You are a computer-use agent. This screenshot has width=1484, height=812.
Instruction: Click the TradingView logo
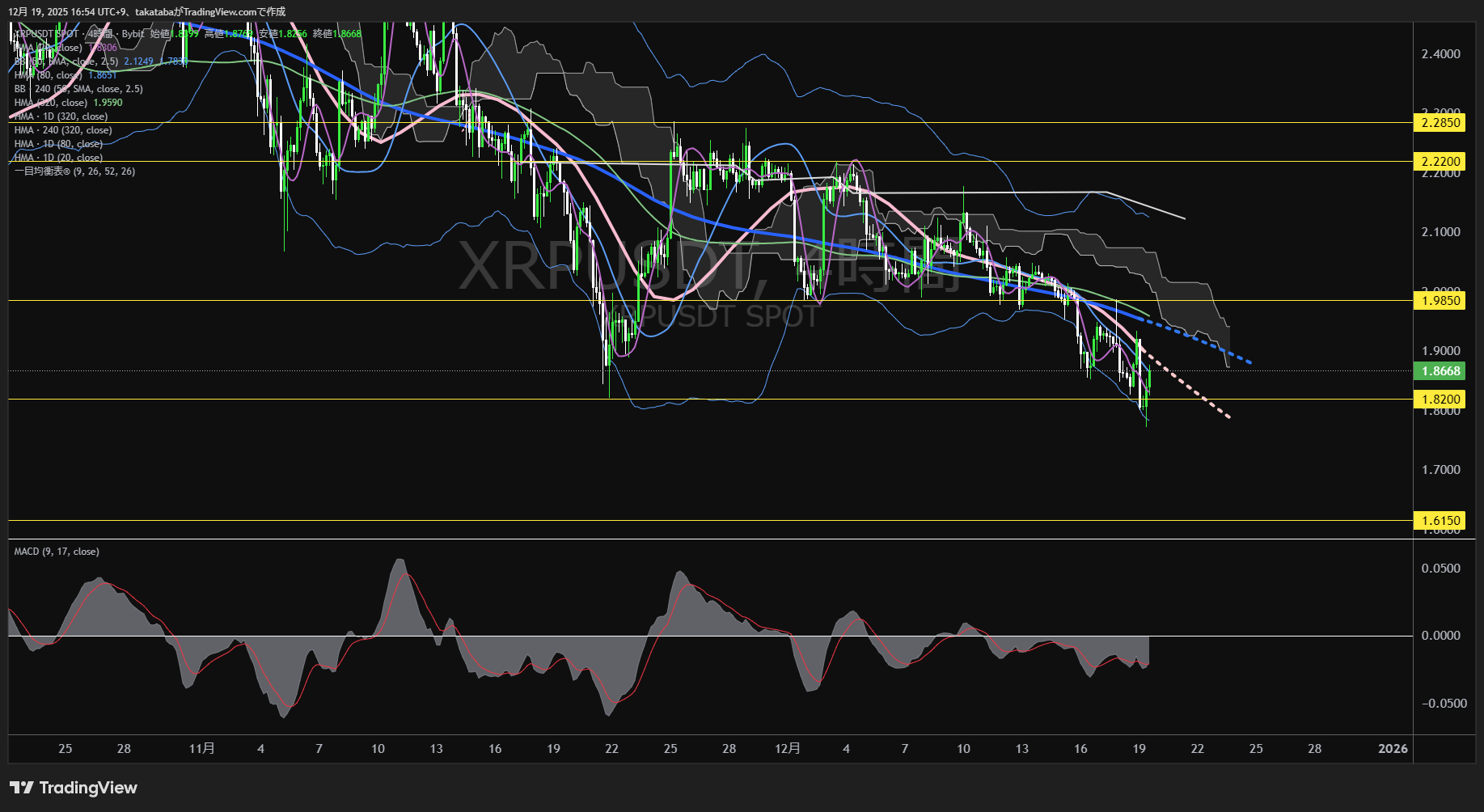coord(71,787)
